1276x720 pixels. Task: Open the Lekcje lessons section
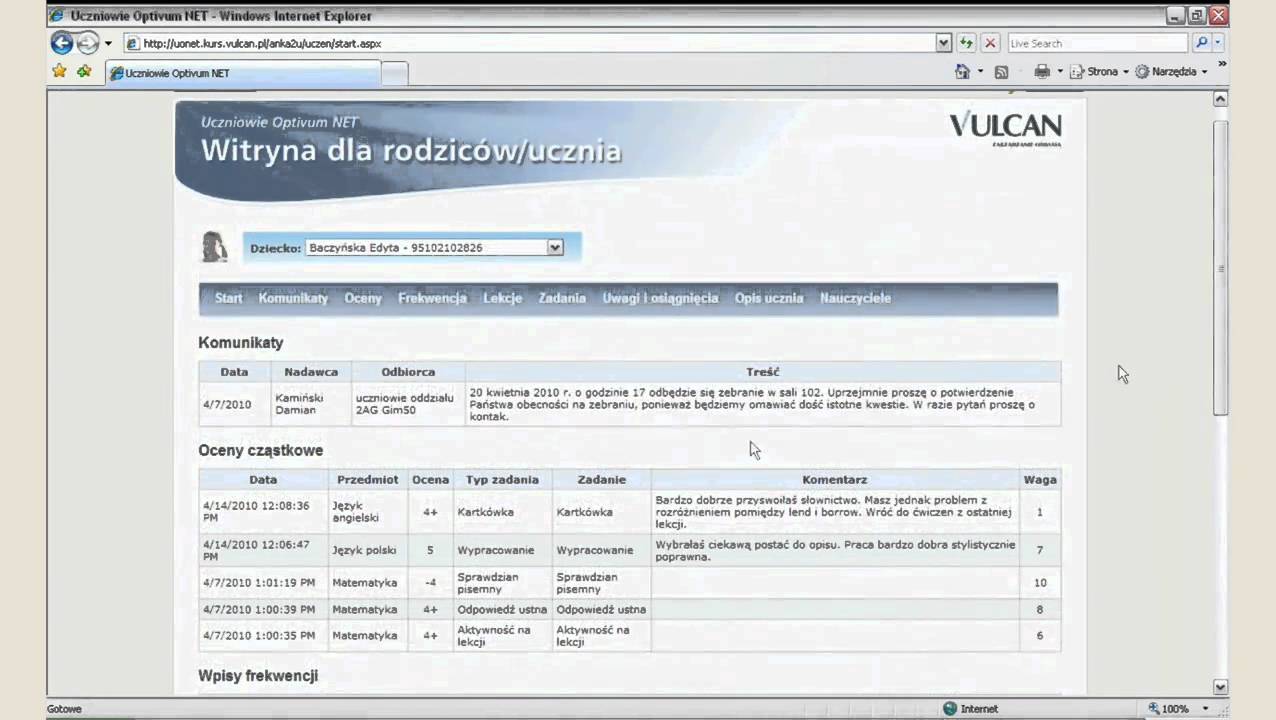(x=502, y=298)
